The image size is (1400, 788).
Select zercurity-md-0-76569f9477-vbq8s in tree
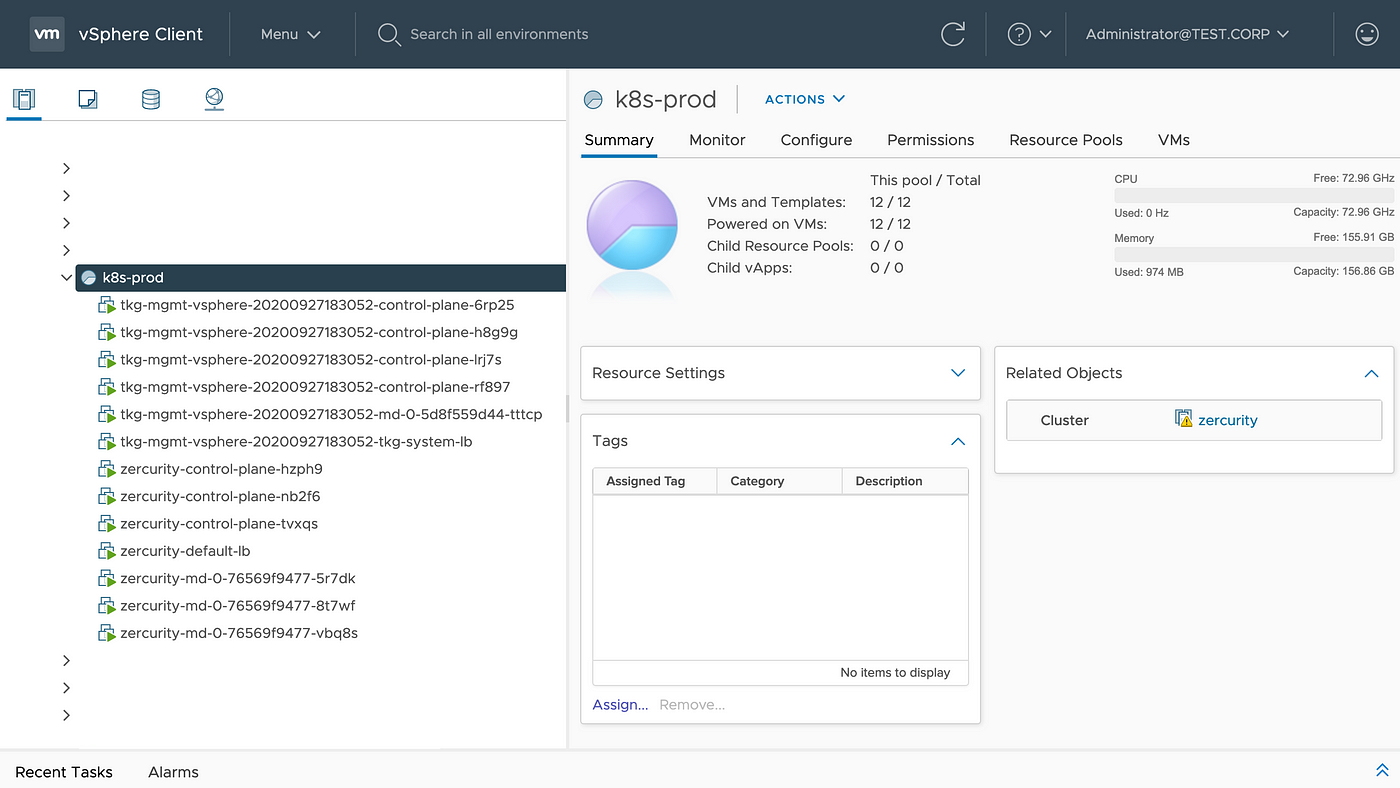[x=238, y=633]
